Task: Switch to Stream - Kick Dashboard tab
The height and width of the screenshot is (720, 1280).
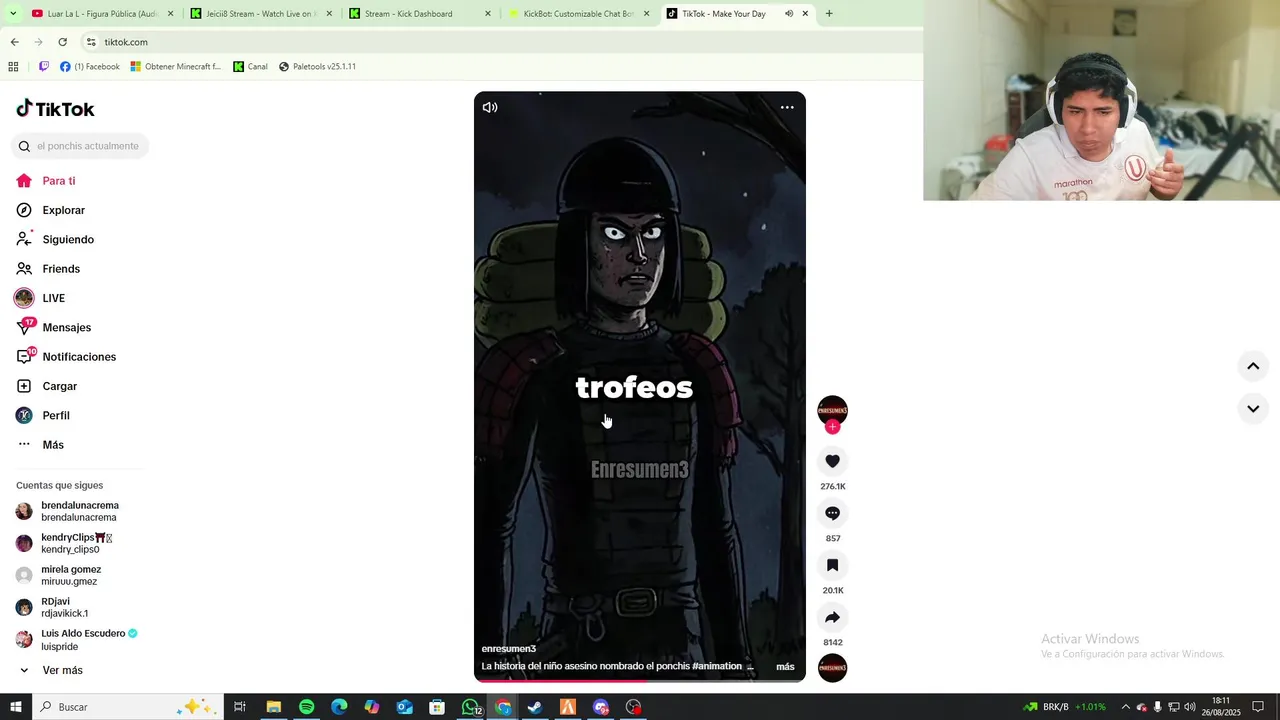Action: click(418, 14)
